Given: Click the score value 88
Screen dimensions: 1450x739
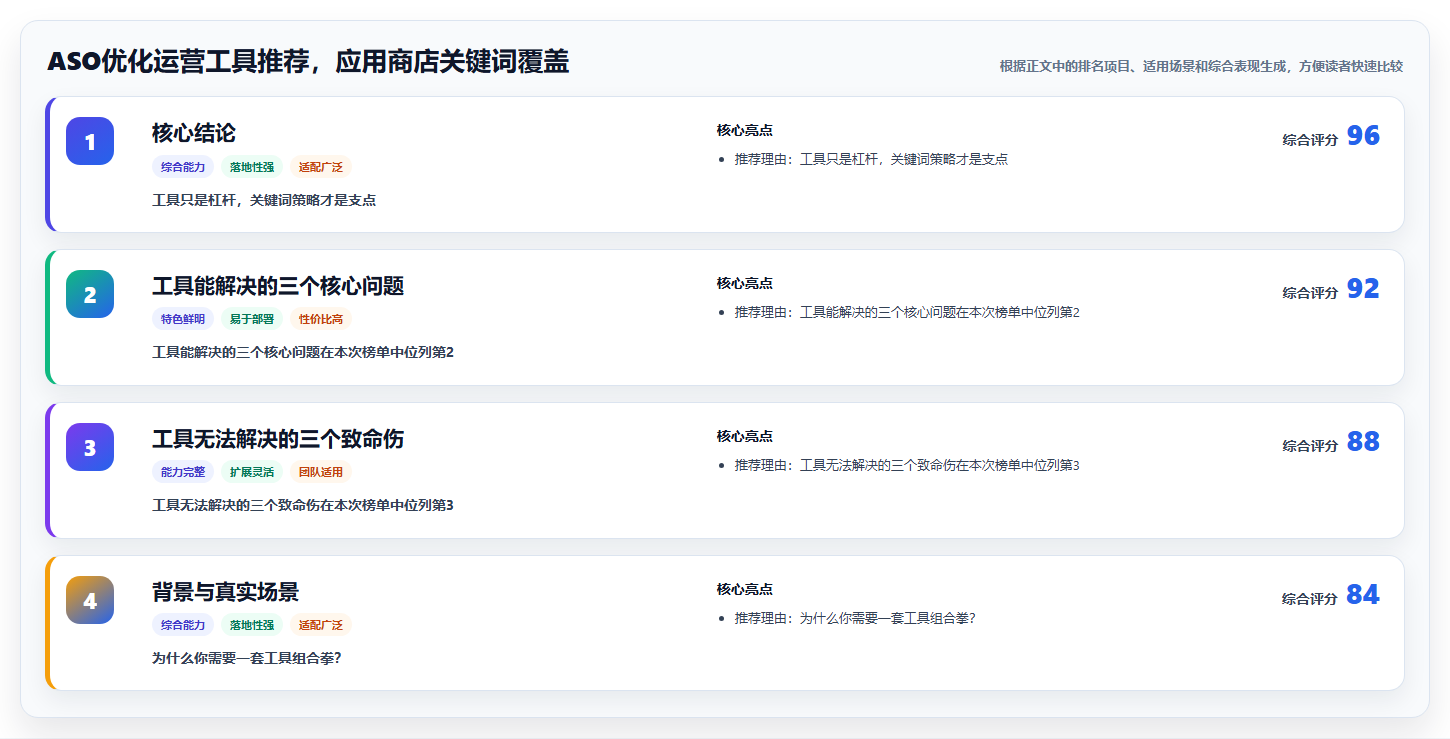Looking at the screenshot, I should click(1363, 442).
